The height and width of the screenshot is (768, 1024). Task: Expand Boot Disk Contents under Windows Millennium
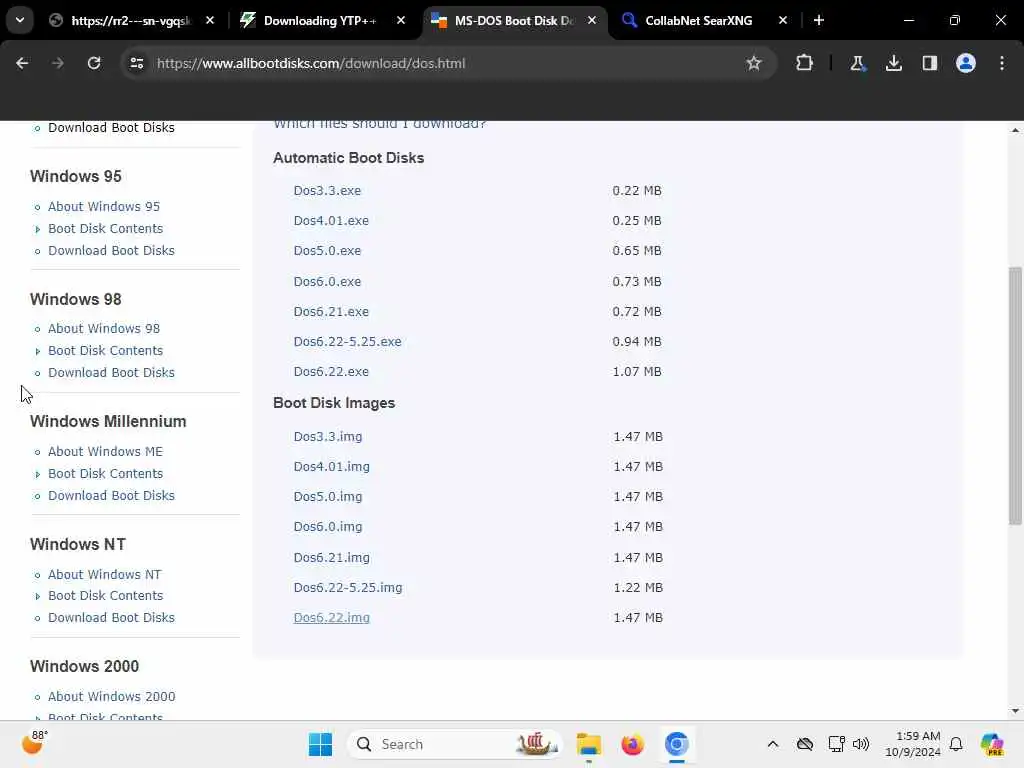[x=105, y=473]
